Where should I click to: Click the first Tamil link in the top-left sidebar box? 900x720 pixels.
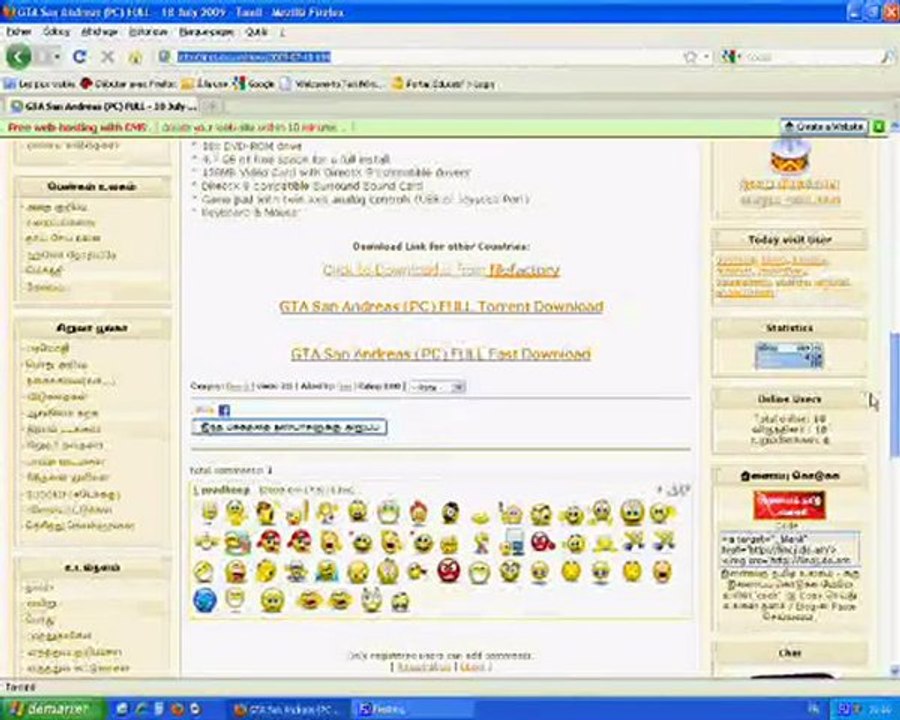(73, 146)
